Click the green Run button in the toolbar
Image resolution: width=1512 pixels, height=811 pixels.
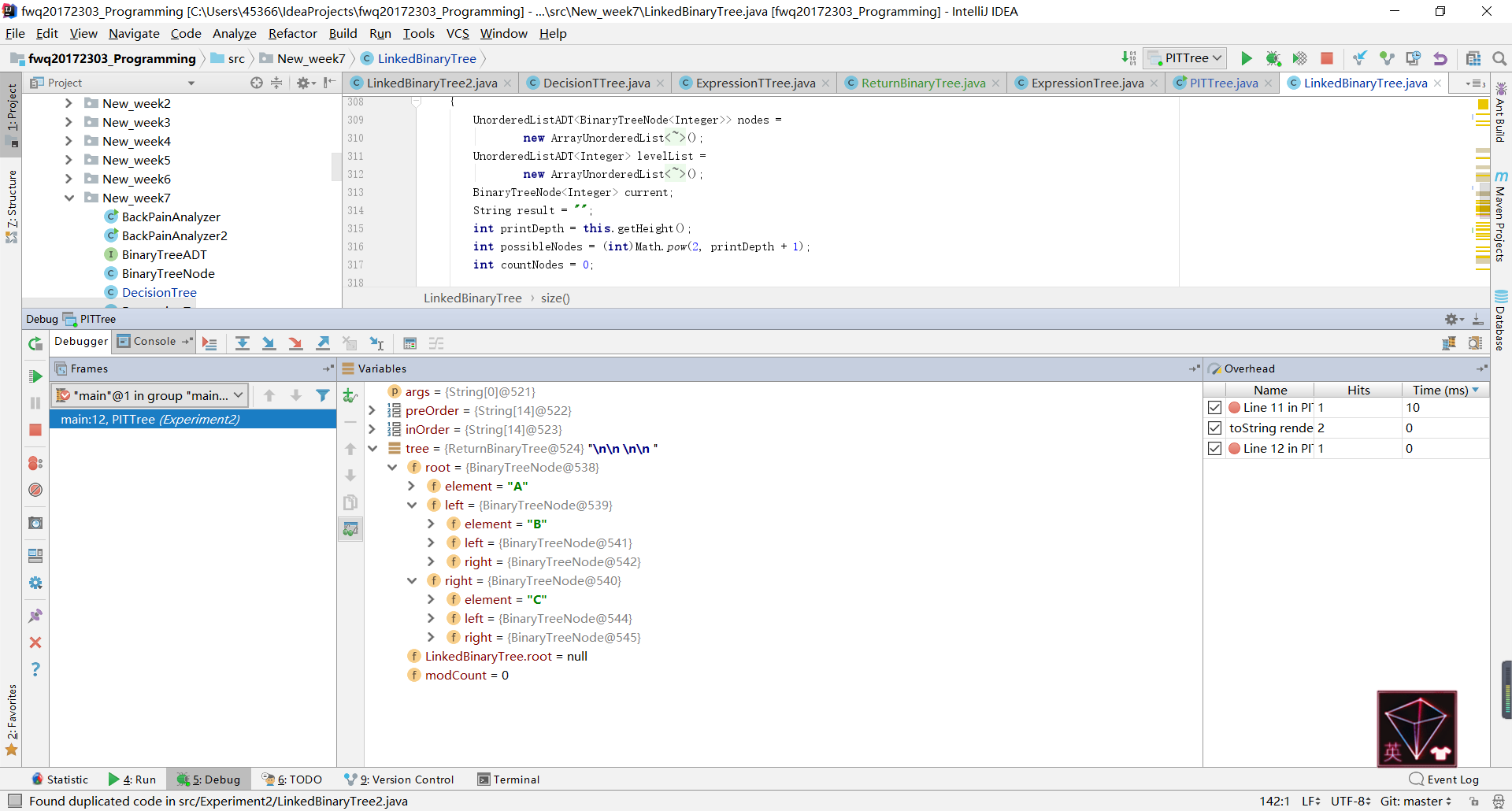(x=1246, y=58)
